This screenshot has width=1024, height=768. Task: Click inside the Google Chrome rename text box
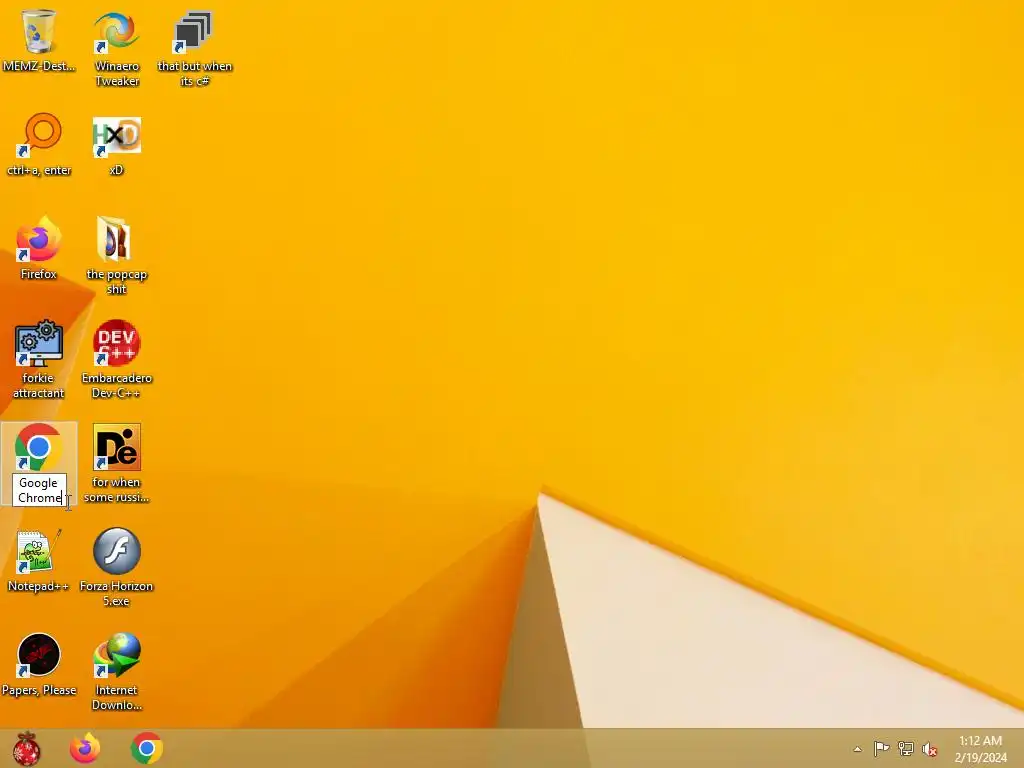point(39,490)
